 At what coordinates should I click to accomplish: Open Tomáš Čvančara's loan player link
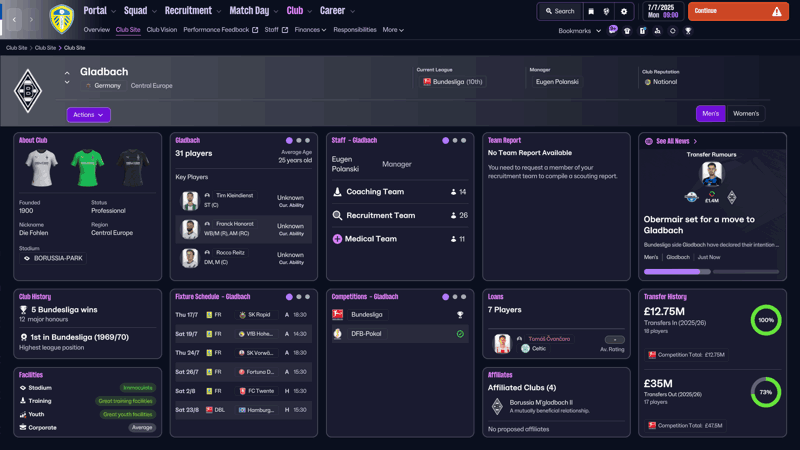tap(548, 339)
